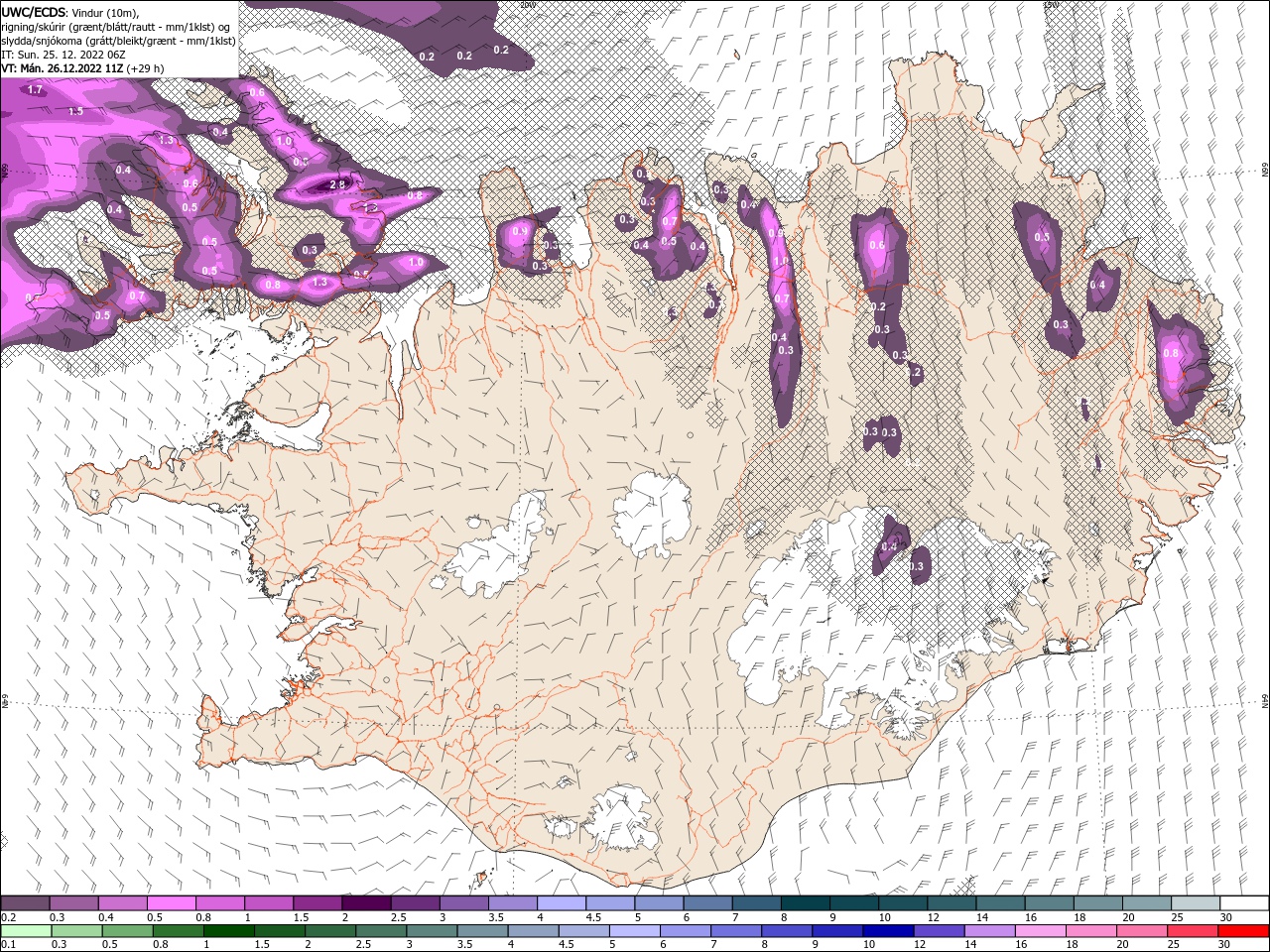Pick the rain legend swatch starting at 0.5

pyautogui.click(x=128, y=931)
